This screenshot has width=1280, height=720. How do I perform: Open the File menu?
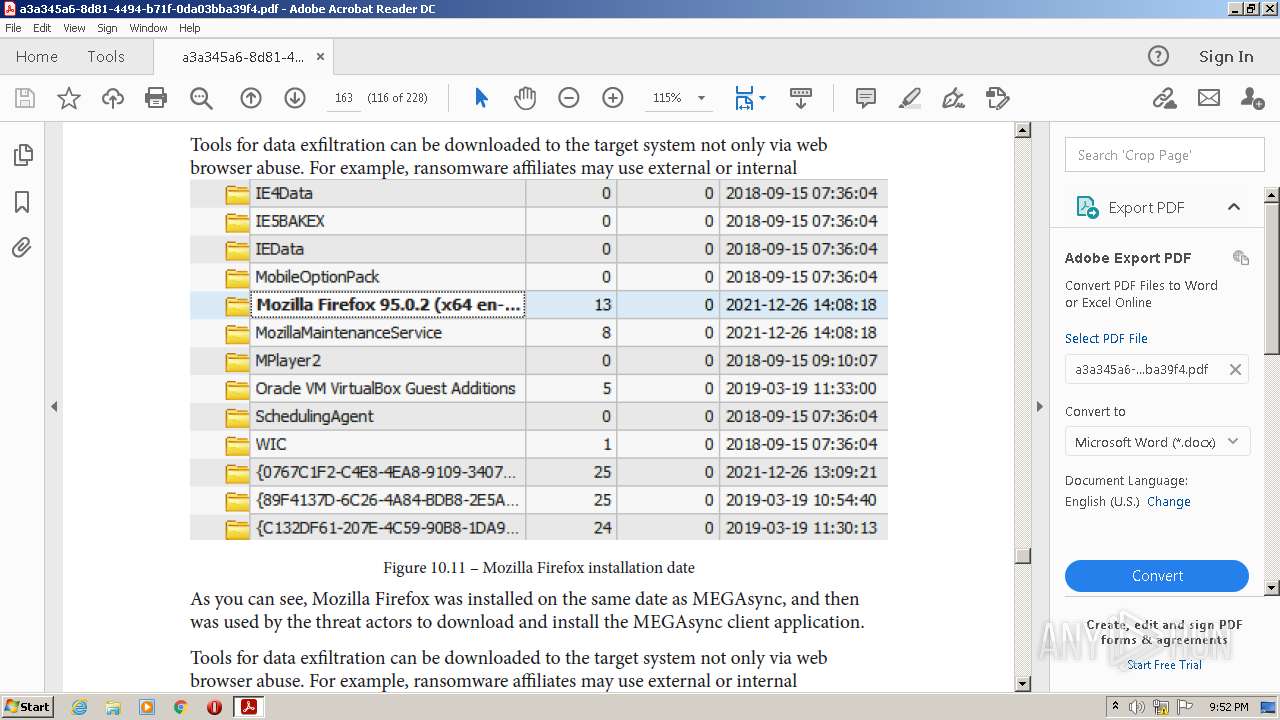13,28
